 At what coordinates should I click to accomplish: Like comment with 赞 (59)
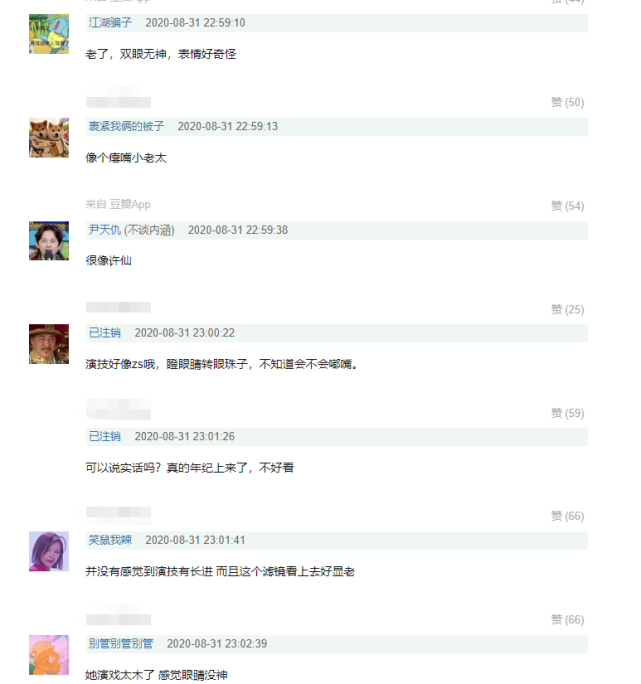pyautogui.click(x=567, y=413)
